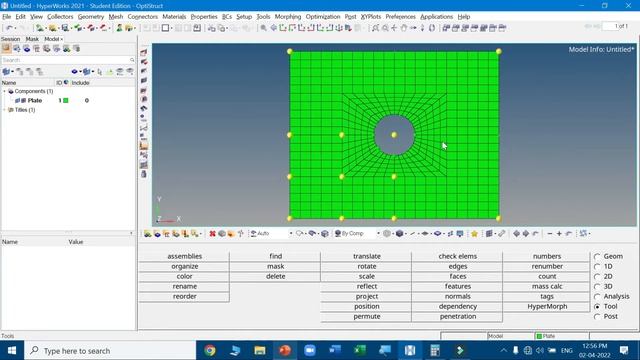Click the plus icon in display toolbar
640x360 pixels.
pyautogui.click(x=559, y=233)
